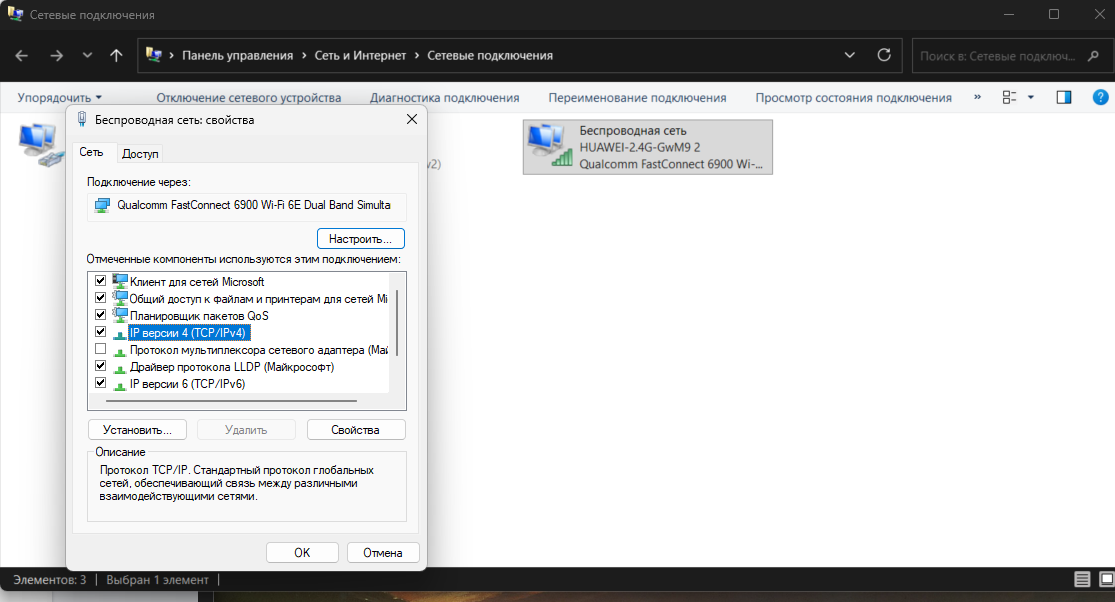Expand the address bar history dropdown
The image size is (1115, 602).
point(850,55)
